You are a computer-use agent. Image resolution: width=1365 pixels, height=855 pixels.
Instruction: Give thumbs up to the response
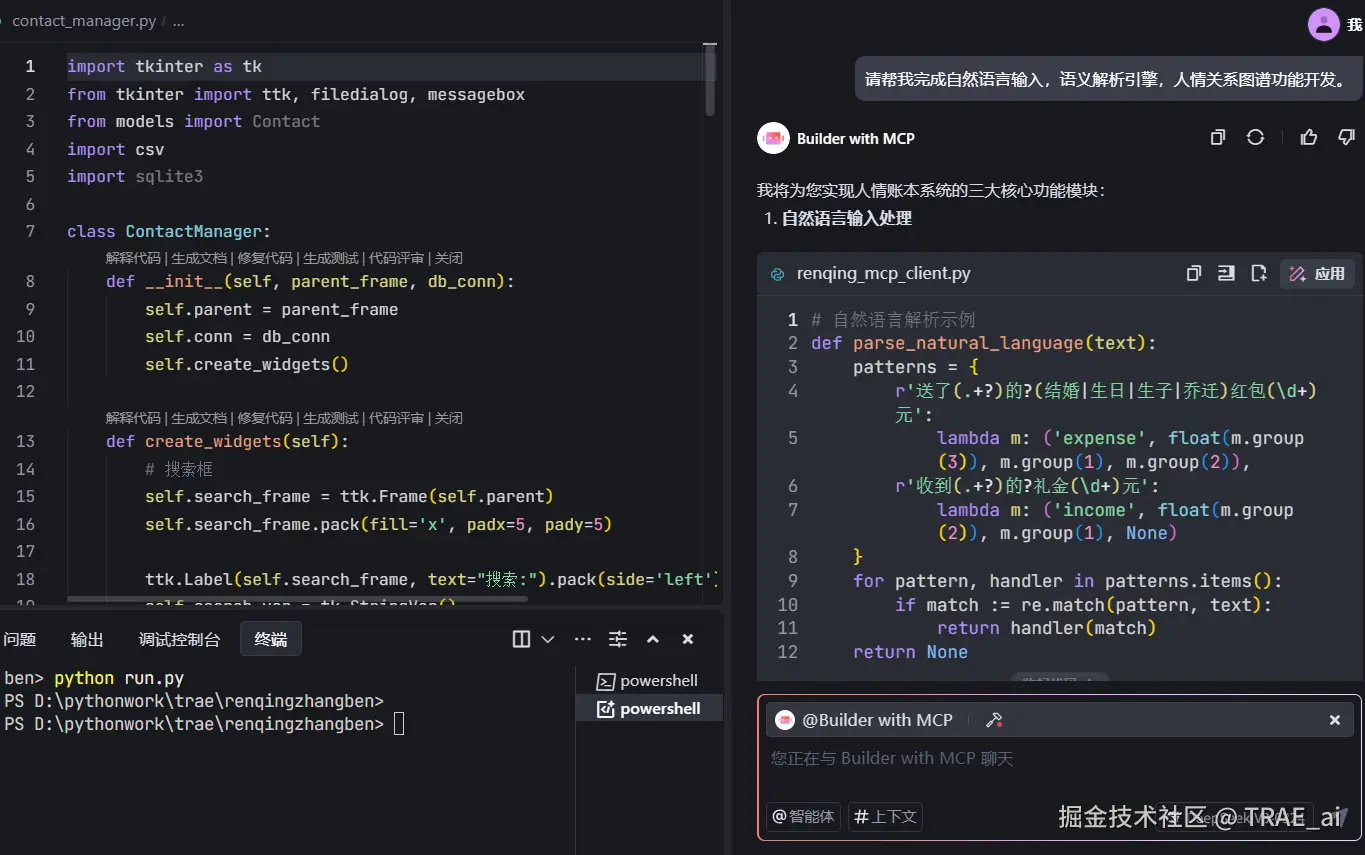tap(1309, 138)
